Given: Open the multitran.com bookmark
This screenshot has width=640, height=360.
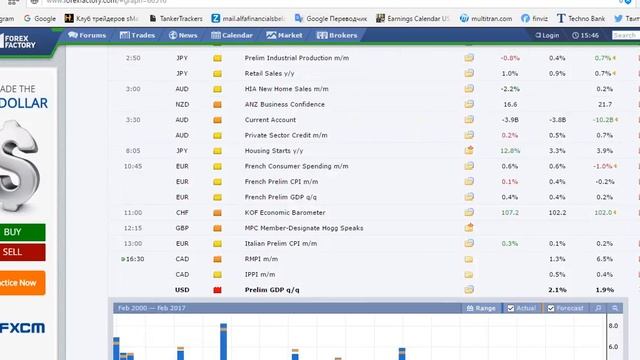Looking at the screenshot, I should pyautogui.click(x=486, y=18).
